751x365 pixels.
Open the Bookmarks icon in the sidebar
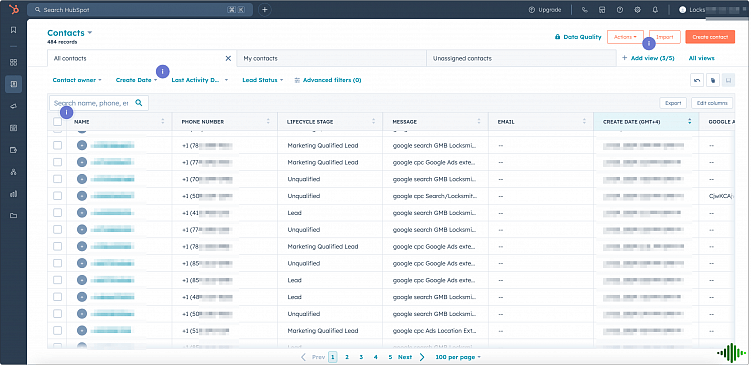coord(13,30)
